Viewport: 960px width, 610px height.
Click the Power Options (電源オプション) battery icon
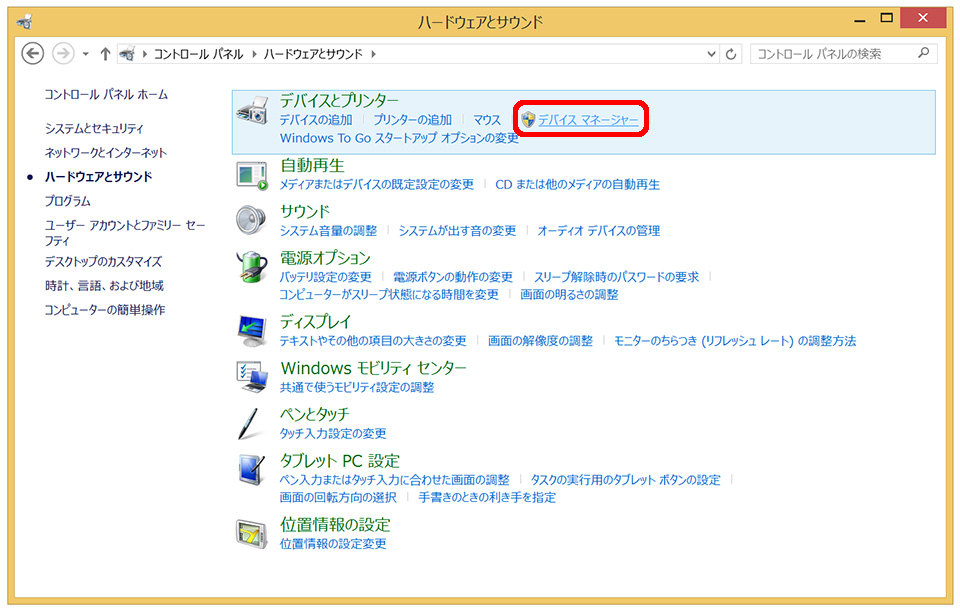coord(252,267)
